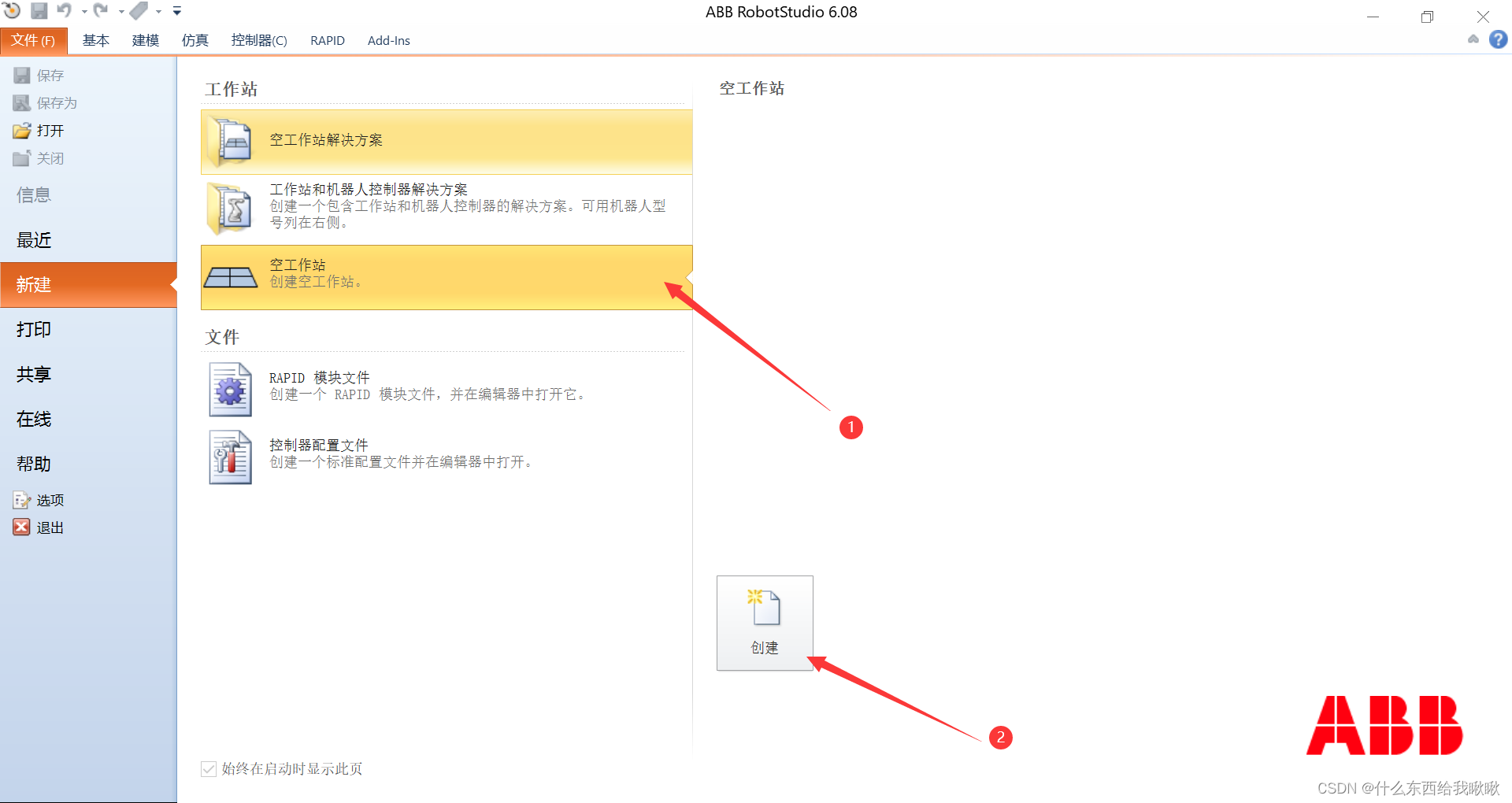
Task: Select 工作站和机器人控制器解决方案 template row
Action: [x=447, y=209]
